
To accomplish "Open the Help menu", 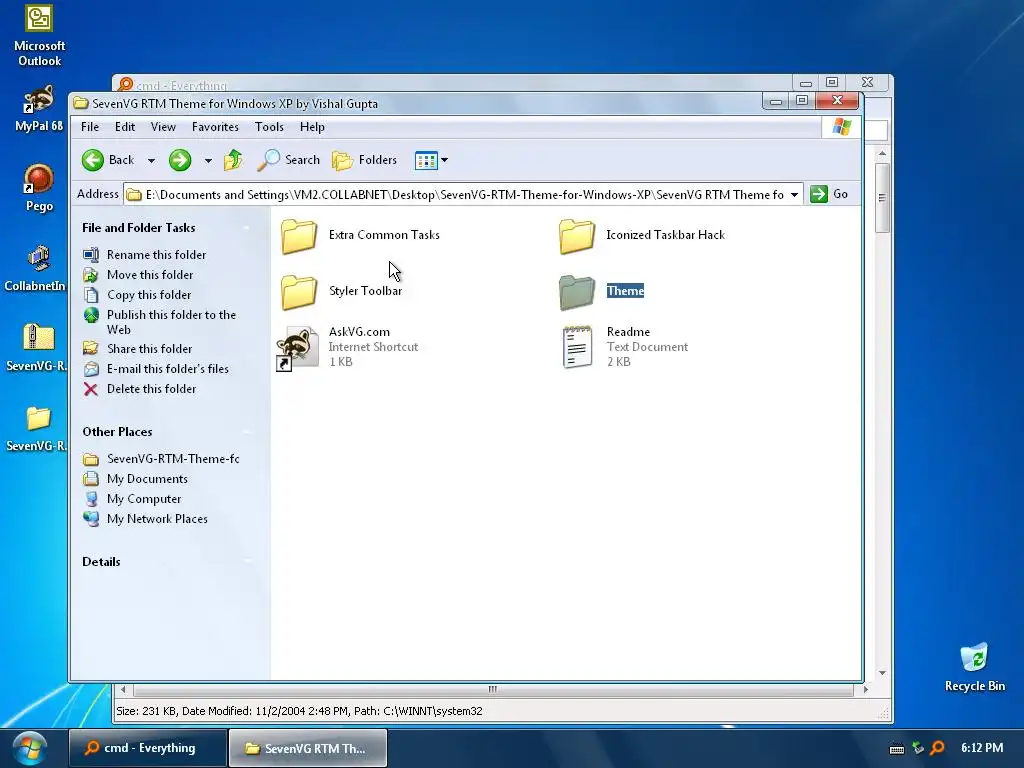I will (x=312, y=127).
